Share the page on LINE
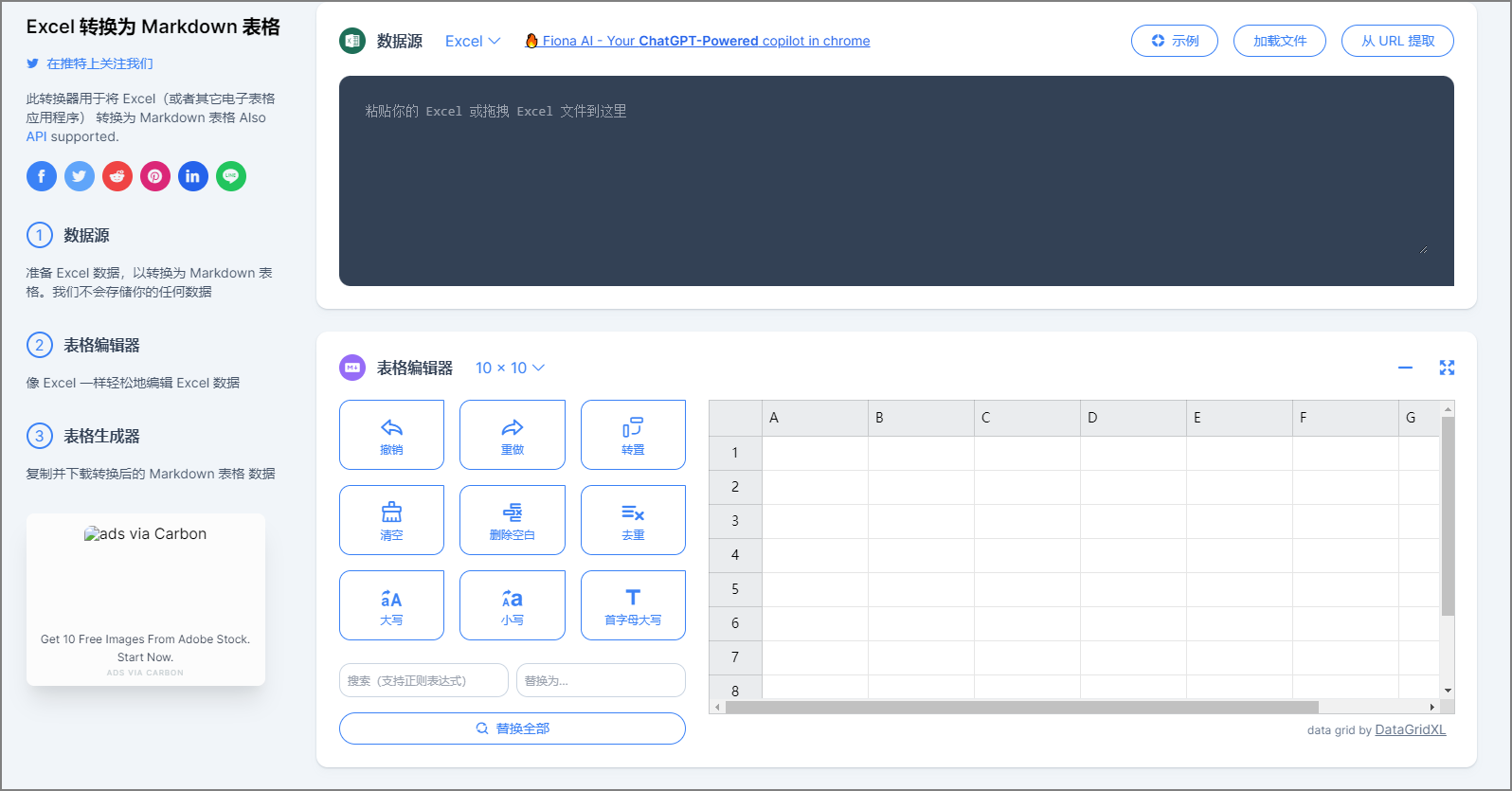Screen dimensions: 1512x791 pos(231,176)
